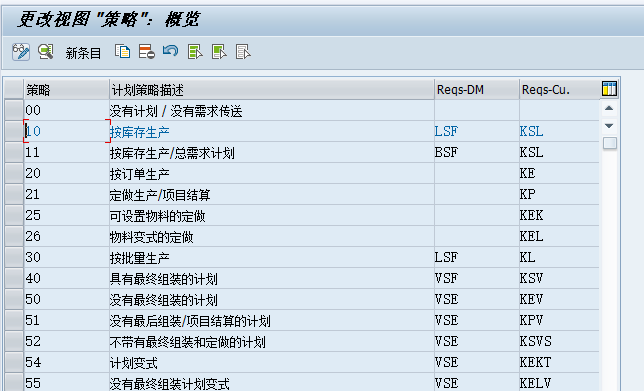The image size is (644, 391).
Task: Select row marker for strategy 54
Action: [14, 362]
